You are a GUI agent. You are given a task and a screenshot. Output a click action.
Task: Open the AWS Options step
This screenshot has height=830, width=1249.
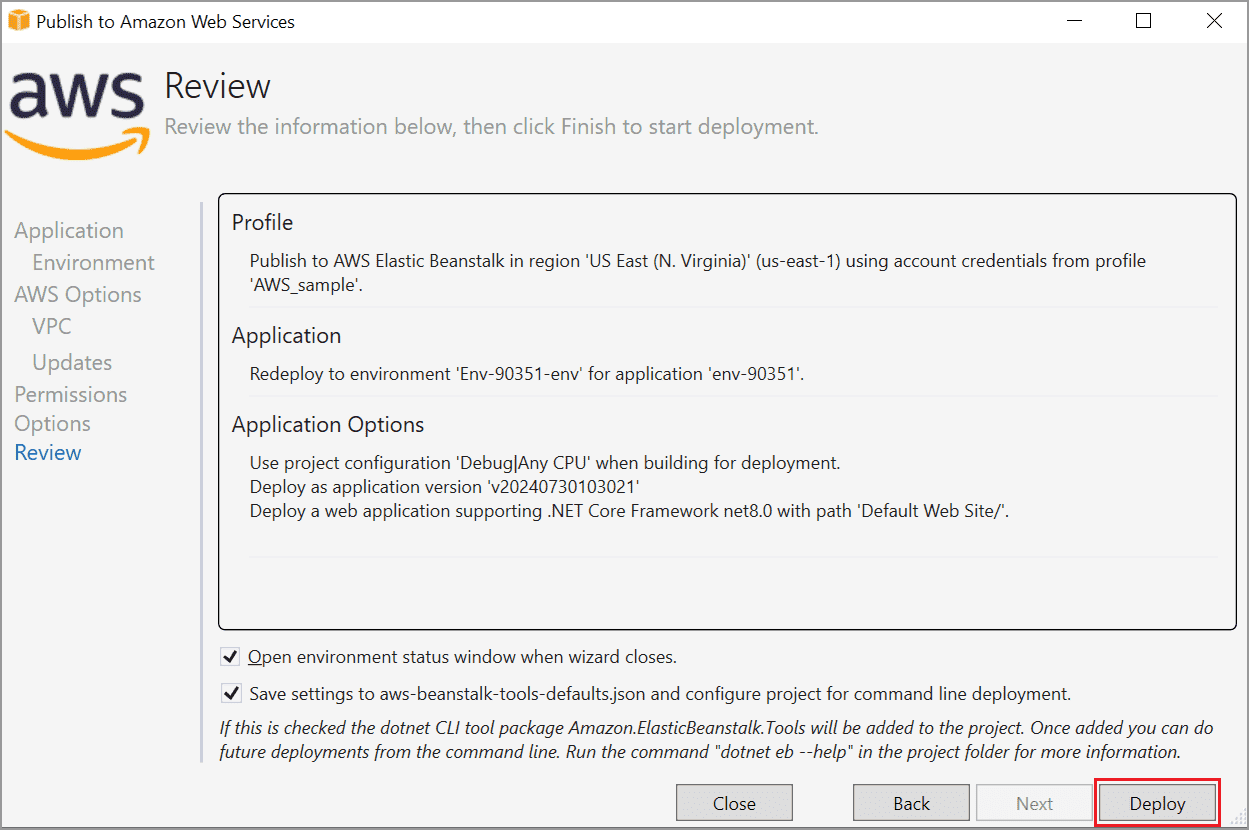click(x=77, y=294)
